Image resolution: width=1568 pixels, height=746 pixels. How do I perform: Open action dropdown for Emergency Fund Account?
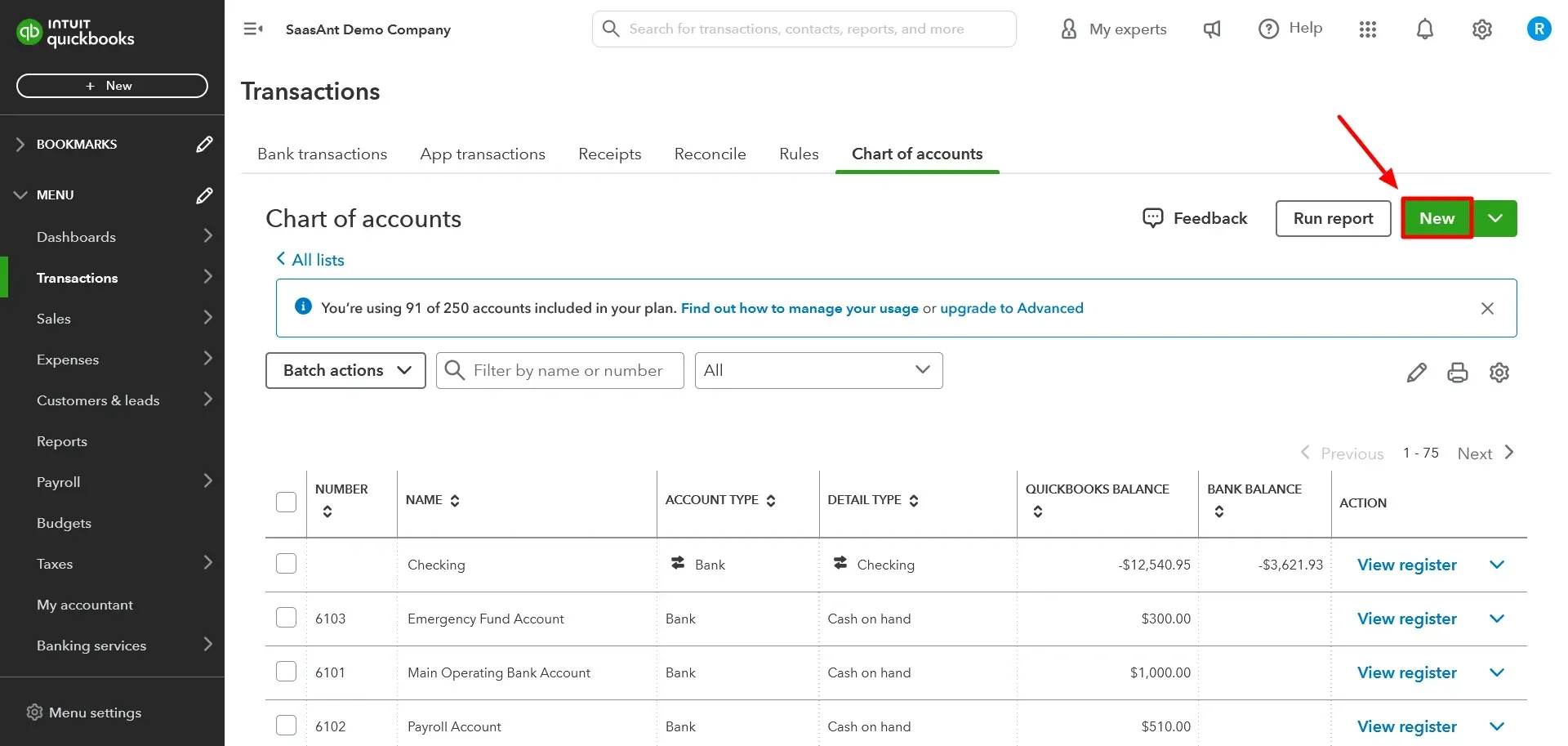(x=1497, y=619)
